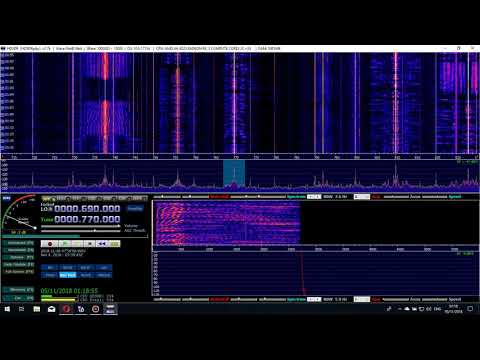Image resolution: width=480 pixels, height=360 pixels.
Task: Start recording with the red Record button
Action: tap(50, 244)
